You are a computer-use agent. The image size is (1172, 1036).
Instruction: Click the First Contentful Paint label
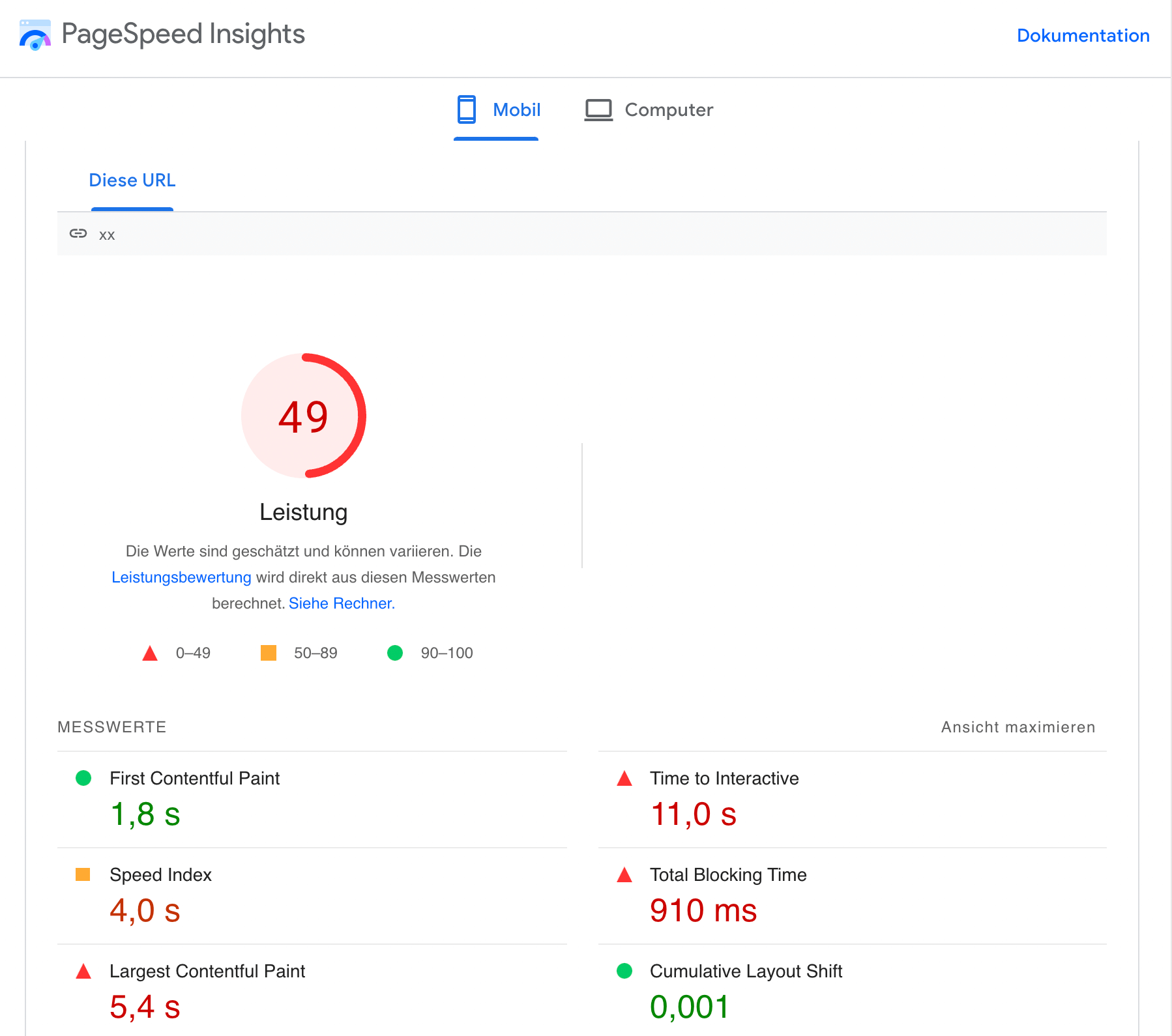click(194, 778)
